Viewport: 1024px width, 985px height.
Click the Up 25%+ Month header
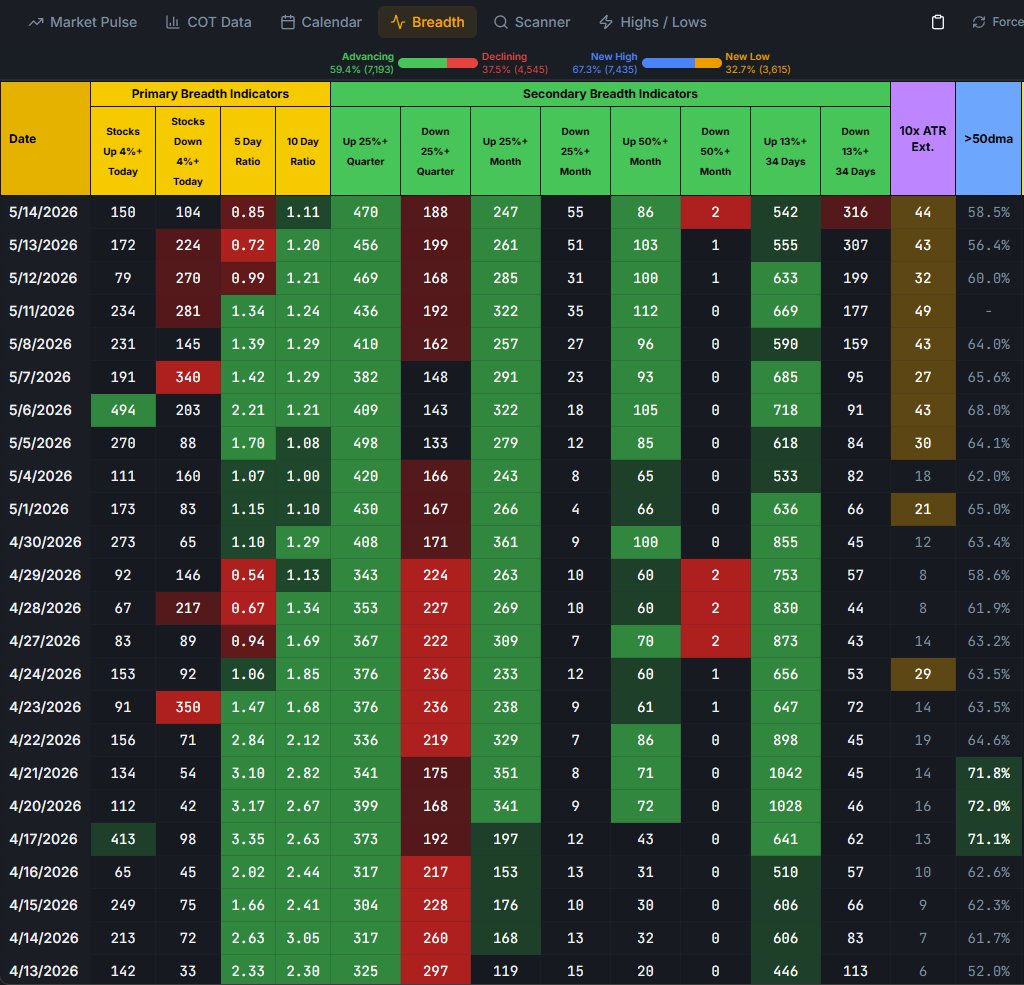coord(505,151)
